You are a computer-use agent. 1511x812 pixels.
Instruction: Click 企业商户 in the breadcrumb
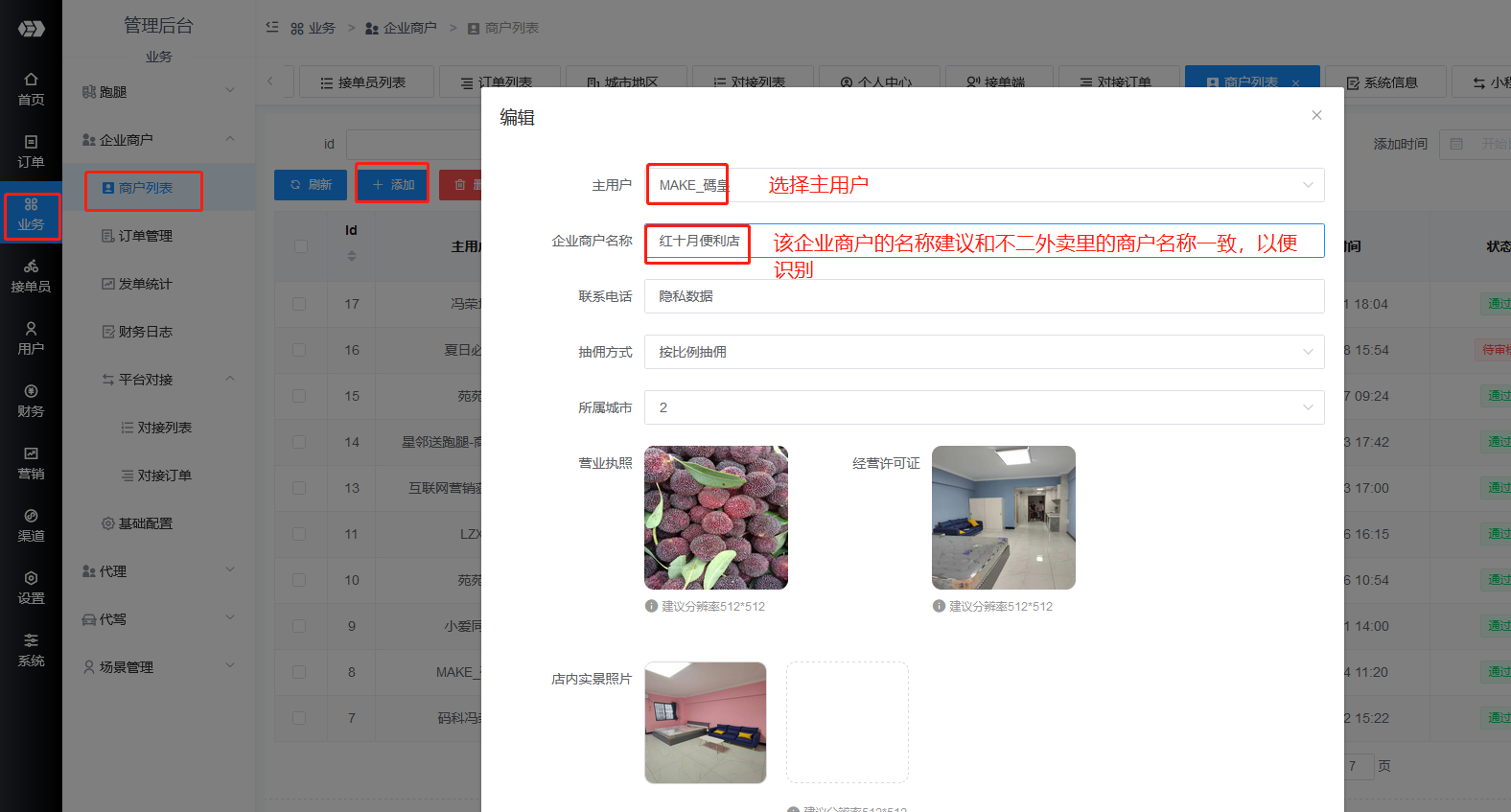tap(401, 28)
